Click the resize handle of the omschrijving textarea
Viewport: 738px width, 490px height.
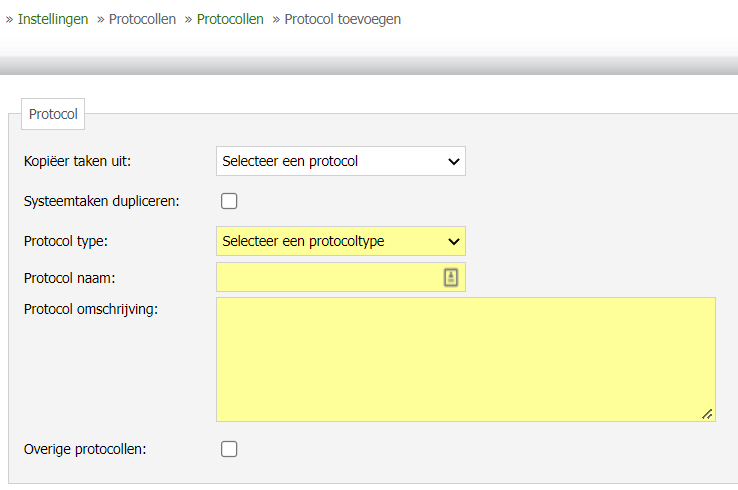tap(707, 413)
